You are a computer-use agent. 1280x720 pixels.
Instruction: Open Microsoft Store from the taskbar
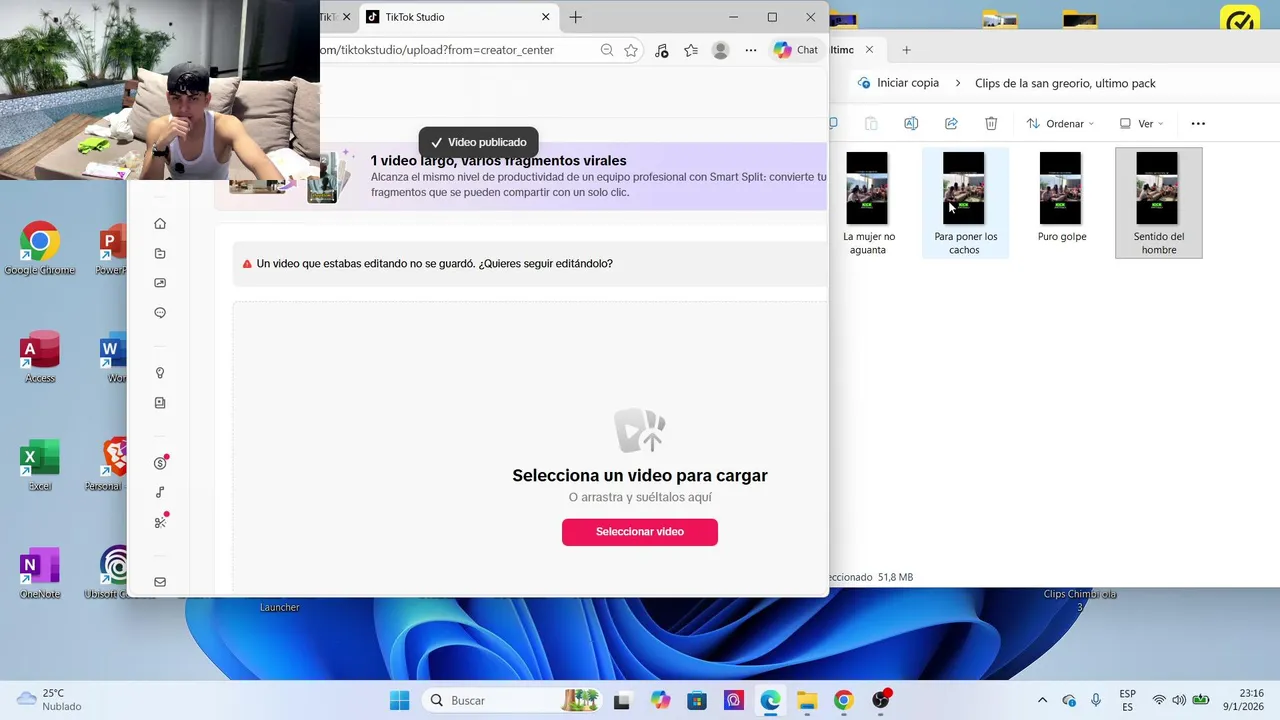(x=697, y=701)
